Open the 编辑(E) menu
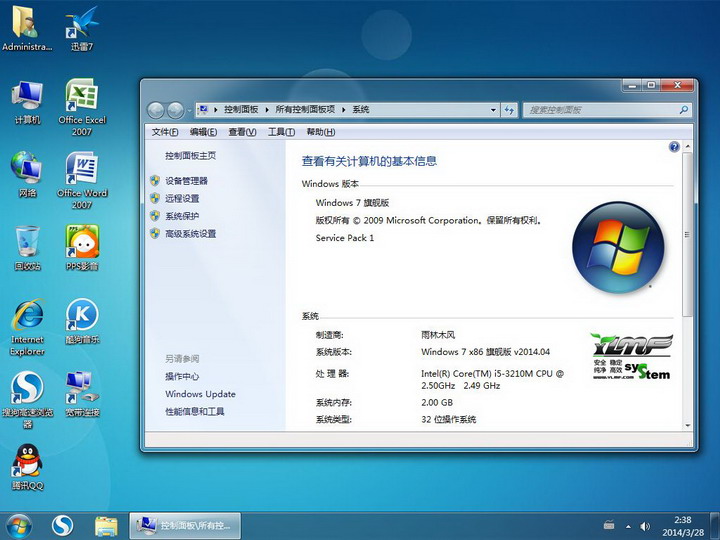Viewport: 720px width, 540px height. (203, 132)
